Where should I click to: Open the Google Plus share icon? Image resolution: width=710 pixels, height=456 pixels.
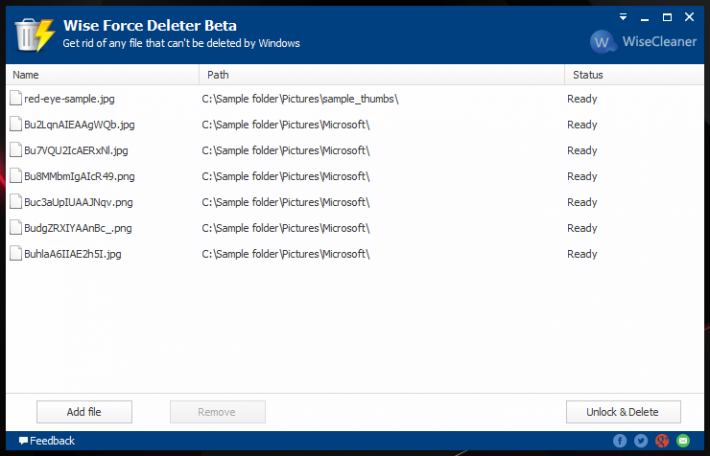coord(662,441)
